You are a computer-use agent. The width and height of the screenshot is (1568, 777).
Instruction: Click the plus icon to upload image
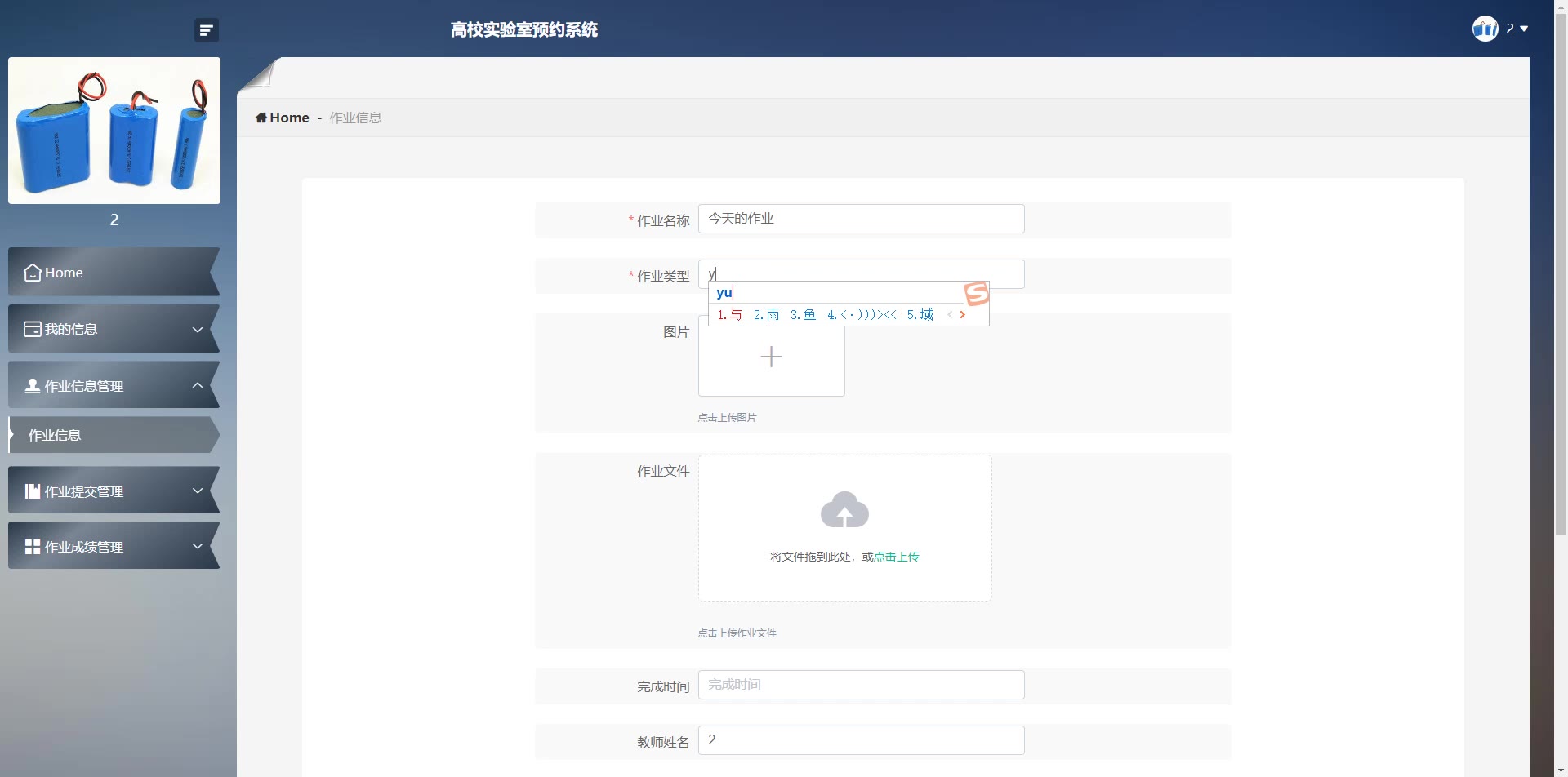point(771,357)
